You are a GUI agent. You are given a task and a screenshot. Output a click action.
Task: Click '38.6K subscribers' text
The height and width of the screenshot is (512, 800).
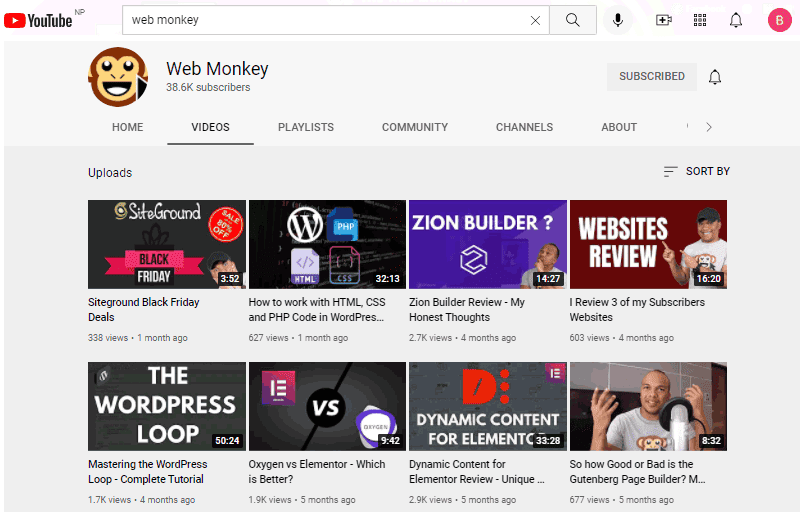pos(208,88)
